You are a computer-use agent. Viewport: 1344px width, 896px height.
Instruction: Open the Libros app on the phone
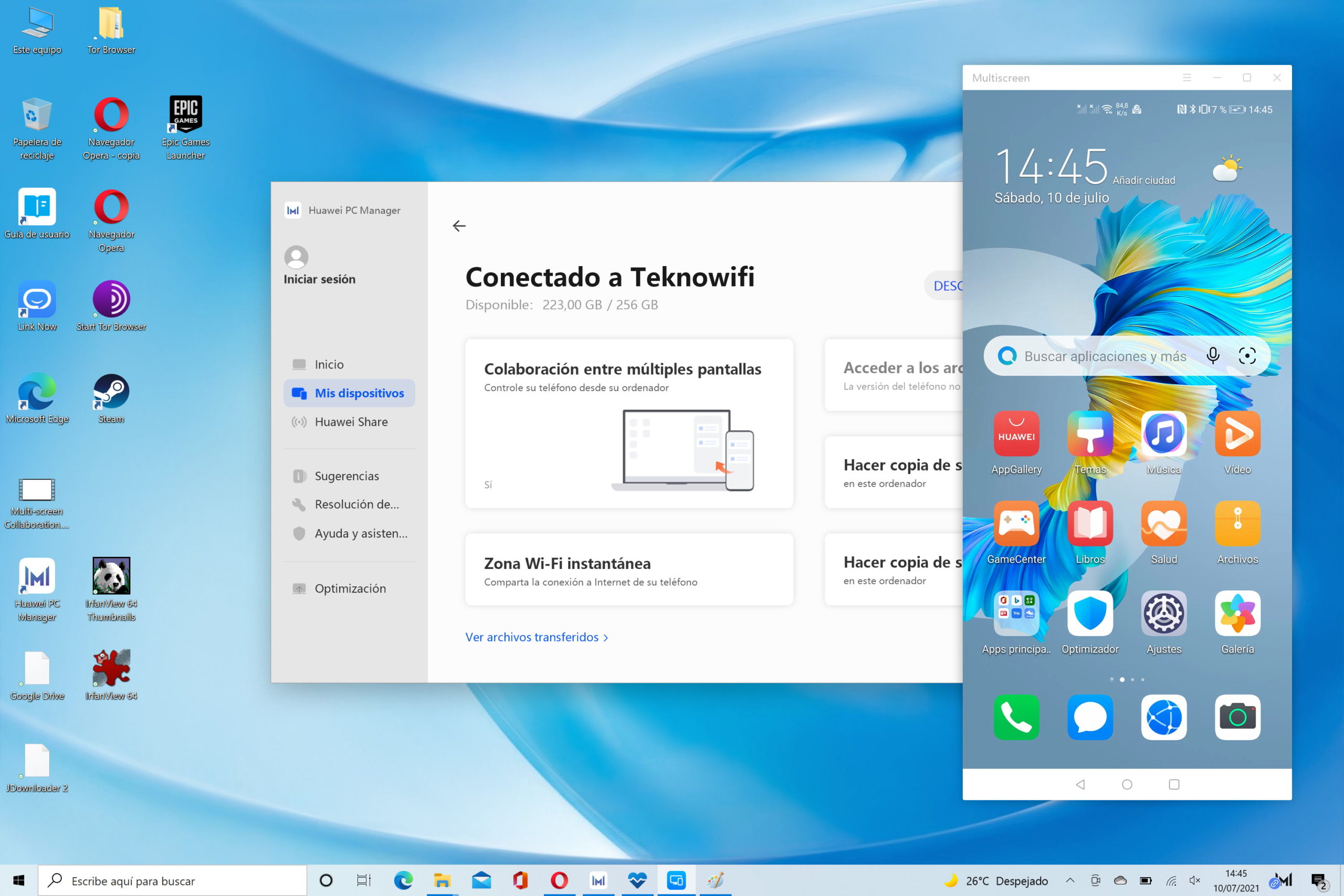[x=1090, y=523]
